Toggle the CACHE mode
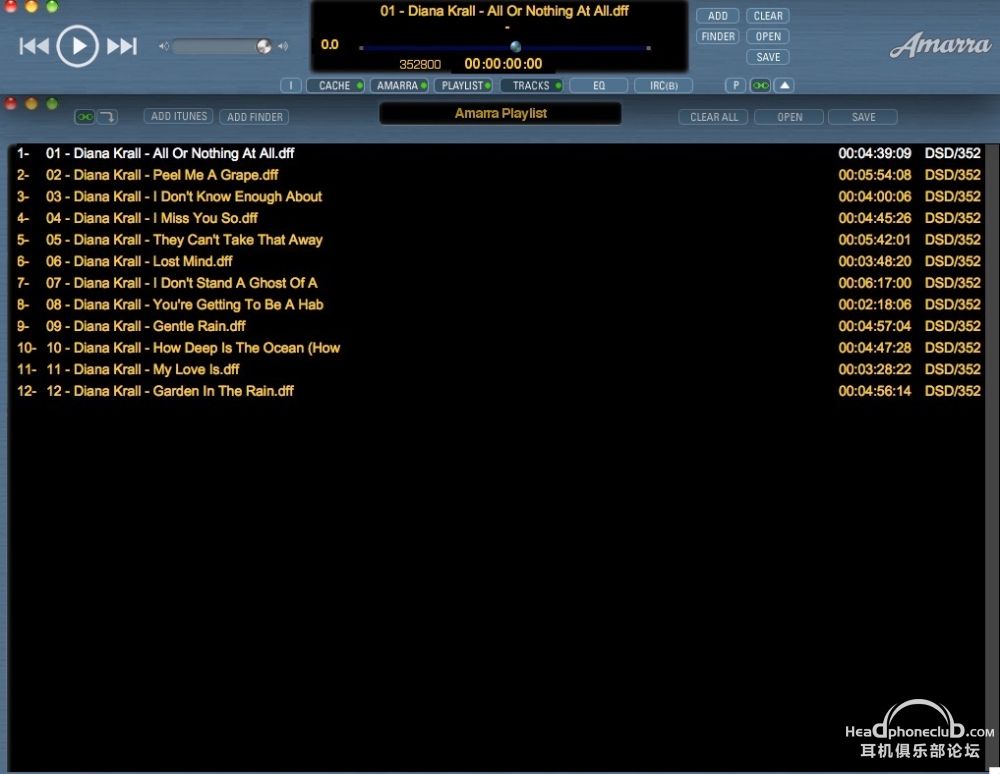This screenshot has width=1000, height=774. coord(335,85)
